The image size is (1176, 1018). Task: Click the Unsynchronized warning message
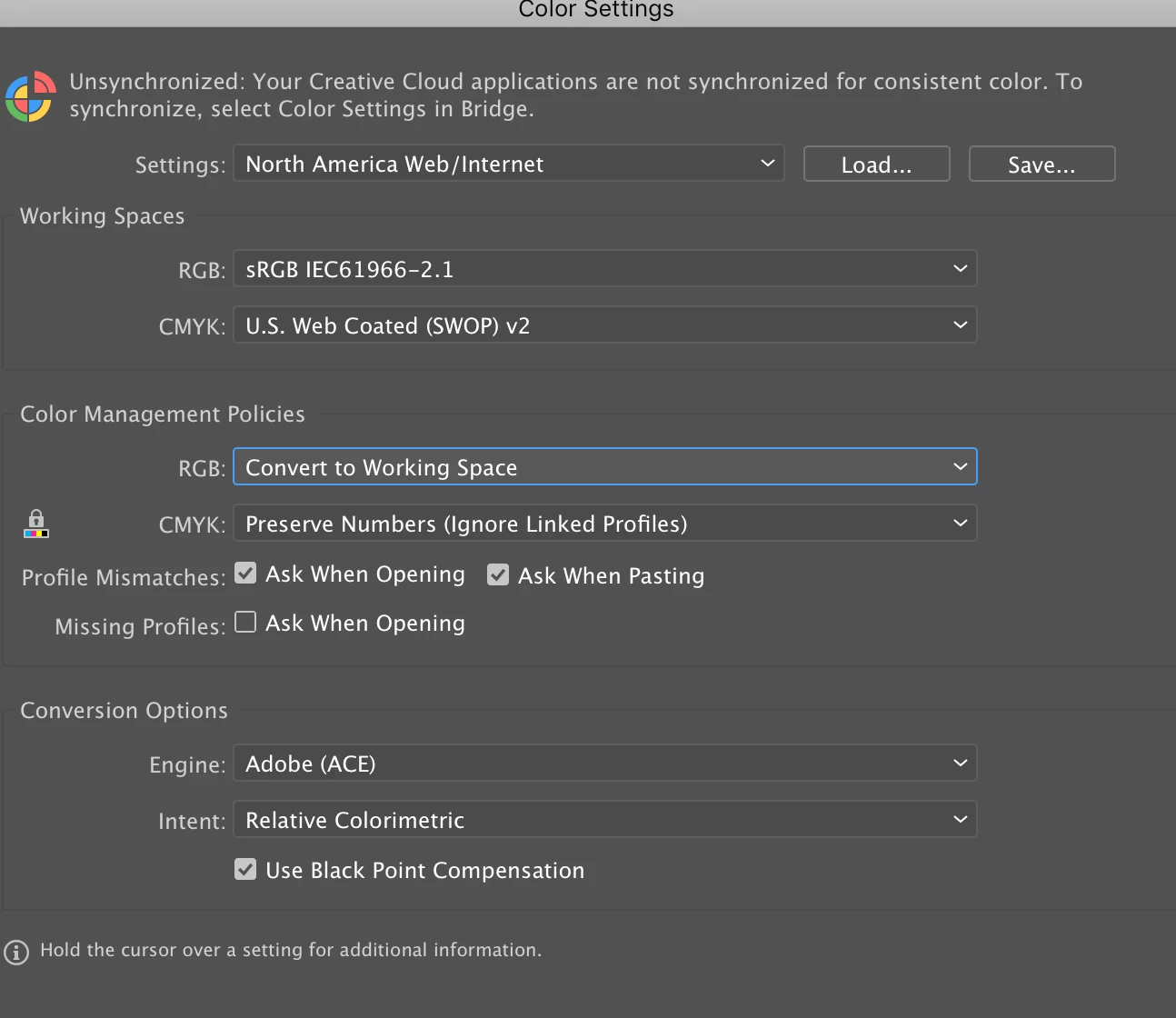576,95
